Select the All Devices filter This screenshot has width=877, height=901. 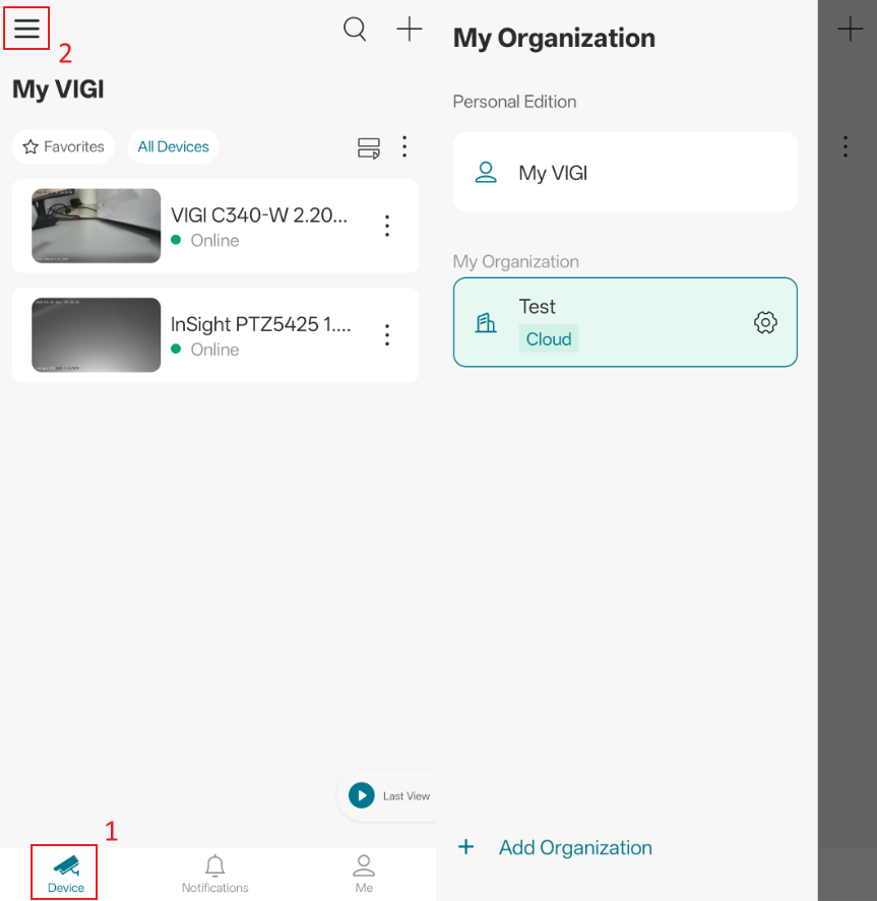[173, 147]
